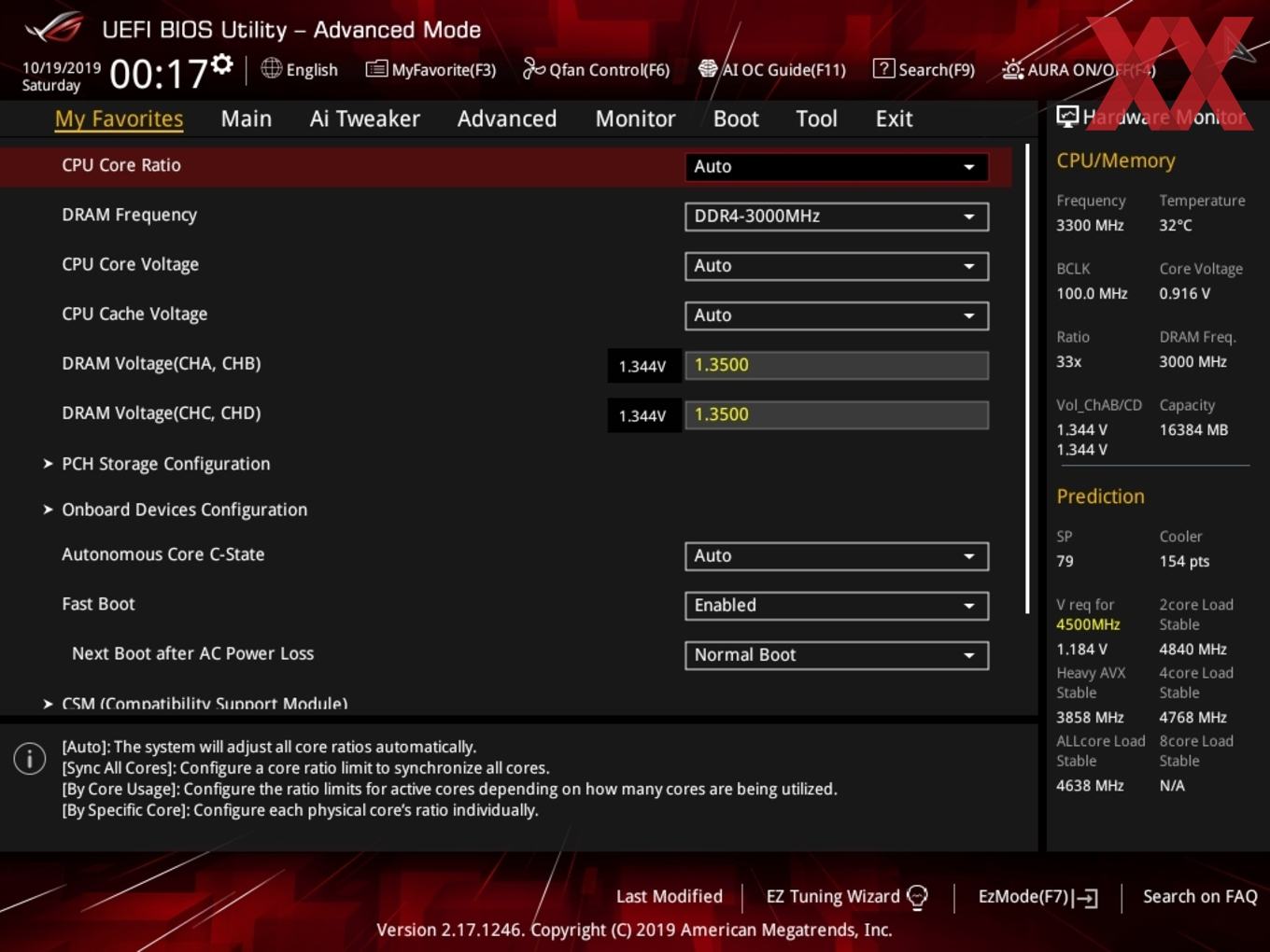1270x952 pixels.
Task: Open CPU Core Ratio dropdown
Action: [836, 166]
